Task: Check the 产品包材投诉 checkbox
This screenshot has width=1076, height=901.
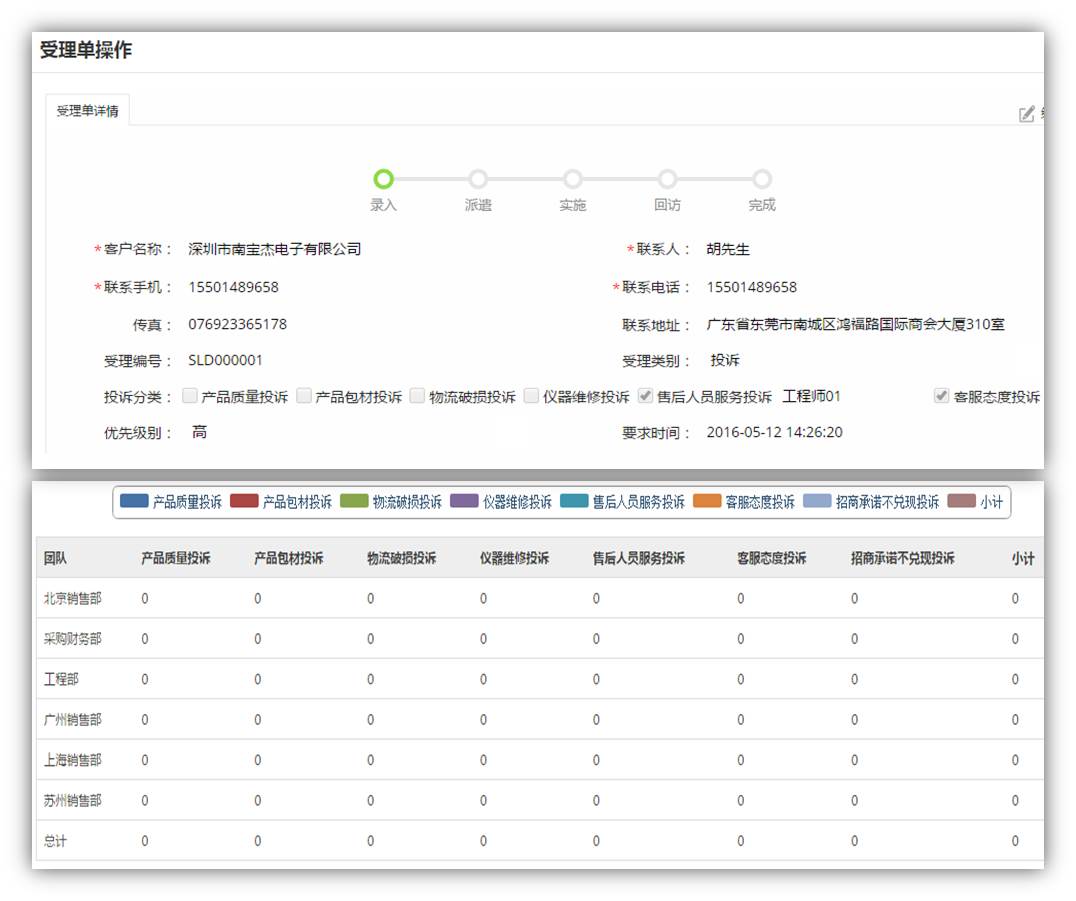Action: pyautogui.click(x=304, y=396)
